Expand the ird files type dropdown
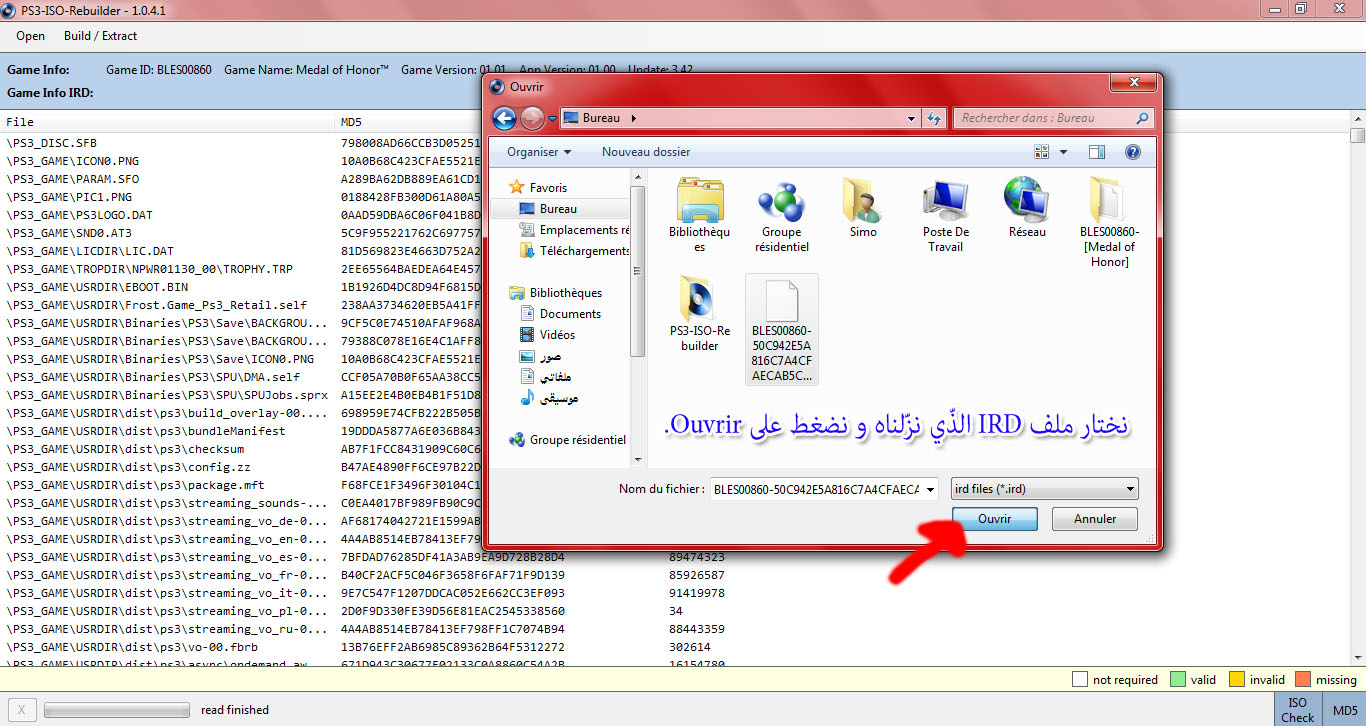This screenshot has width=1366, height=726. coord(1044,489)
